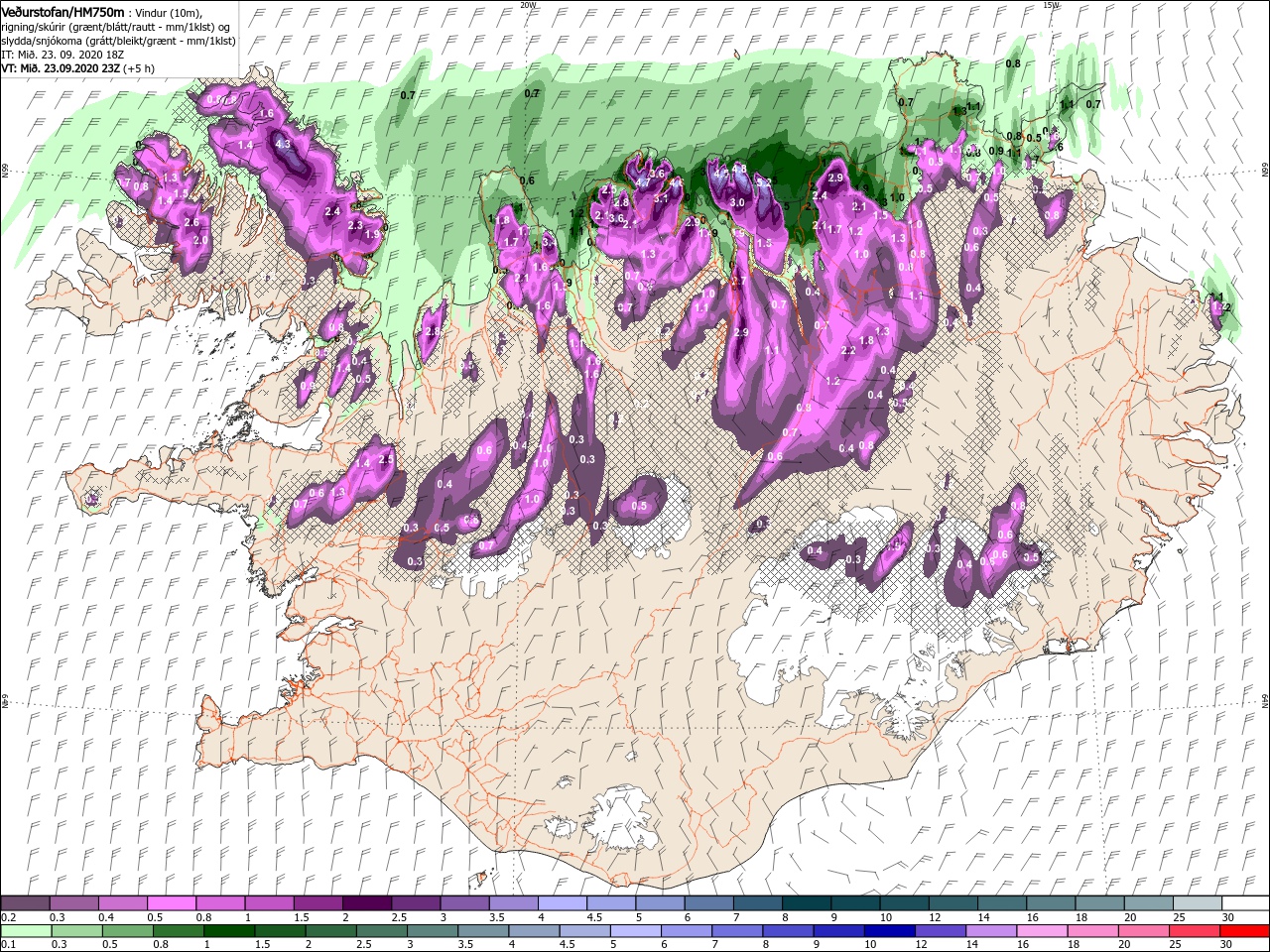Pick the light pink 16 rain legend swatch

coord(1042,930)
